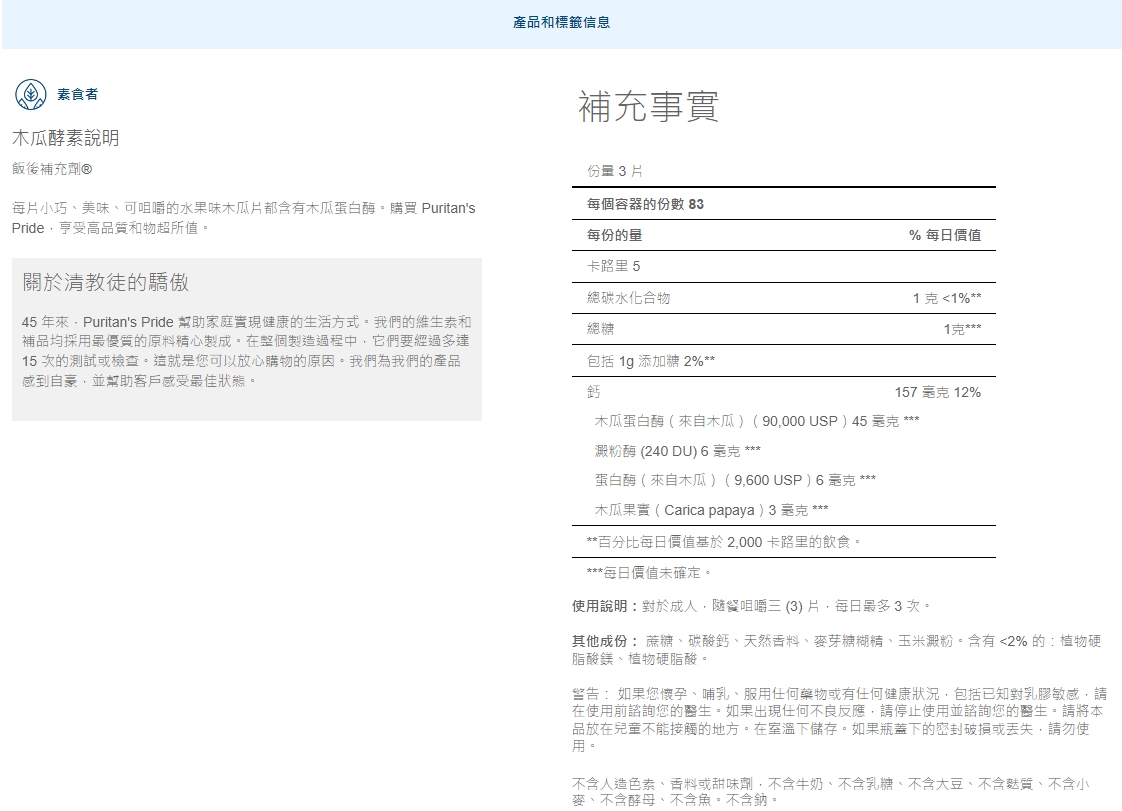This screenshot has width=1122, height=811.
Task: Click the 飯後補充劑® text
Action: coord(52,169)
